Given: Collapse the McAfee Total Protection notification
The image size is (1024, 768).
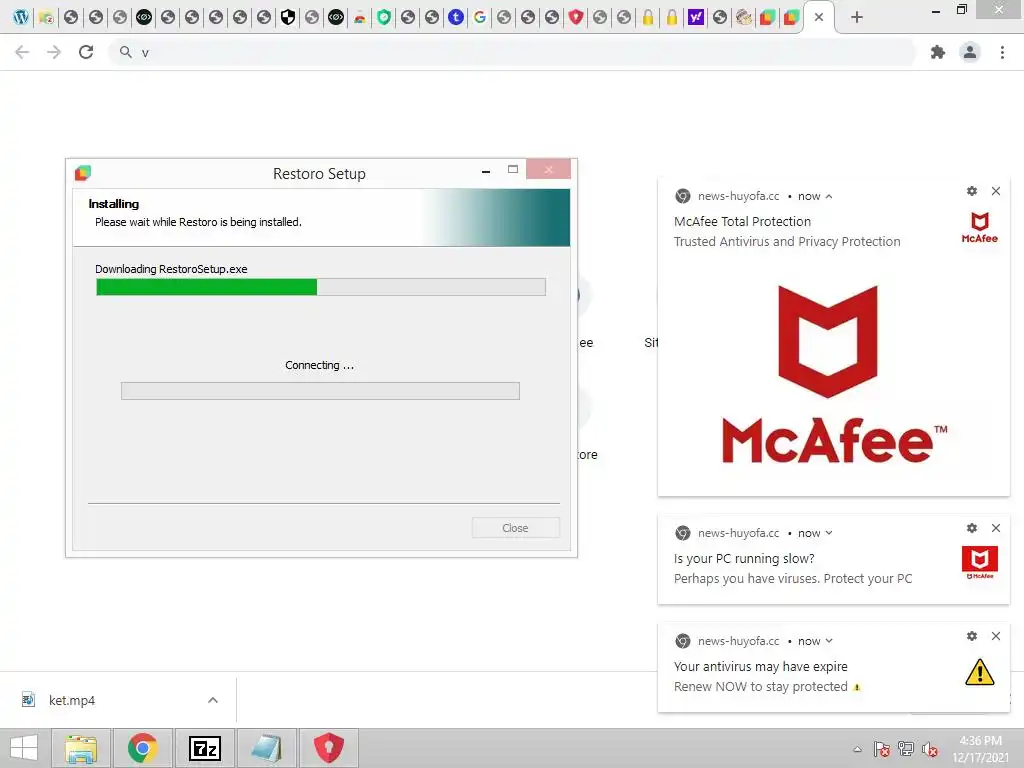Looking at the screenshot, I should coord(829,196).
